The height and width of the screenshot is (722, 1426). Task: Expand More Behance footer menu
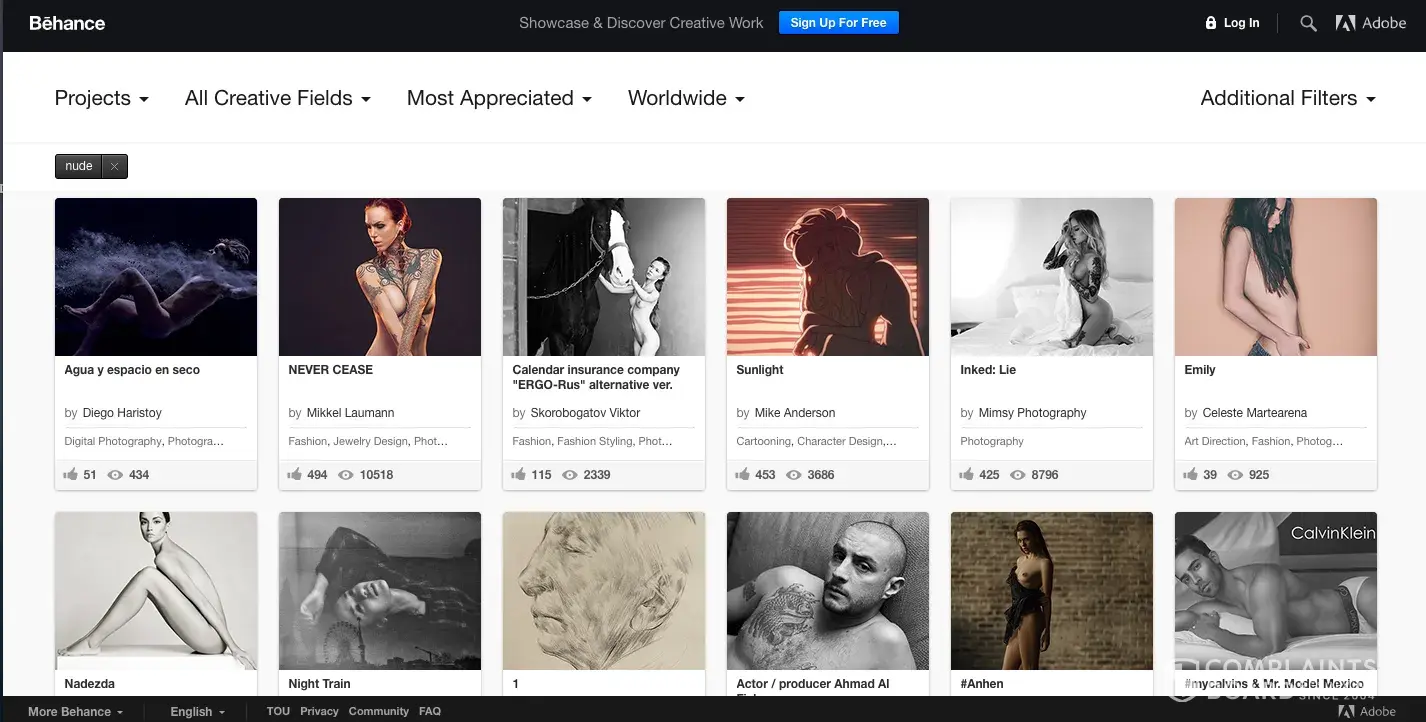tap(76, 712)
